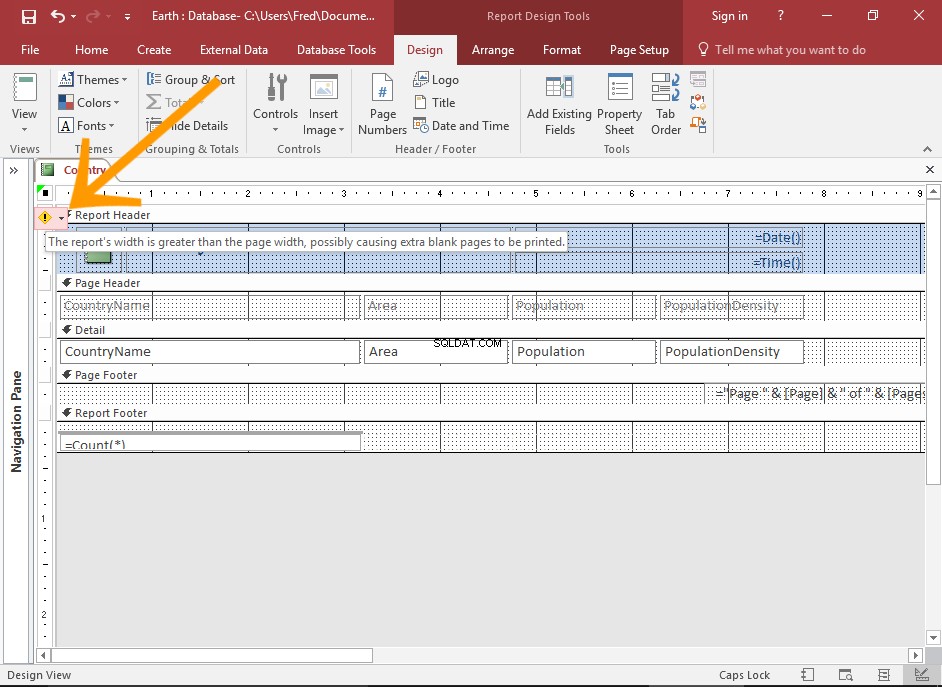Expand the Navigation Pane shutter bar
The width and height of the screenshot is (942, 687).
[14, 171]
